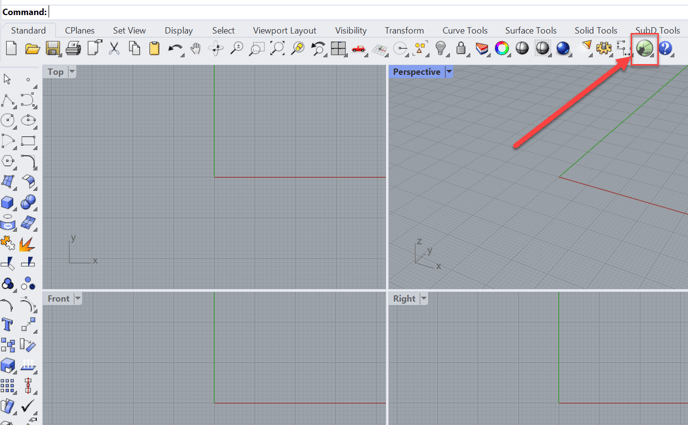Choose the Polygon hexagon tool
This screenshot has width=688, height=425.
[x=8, y=161]
